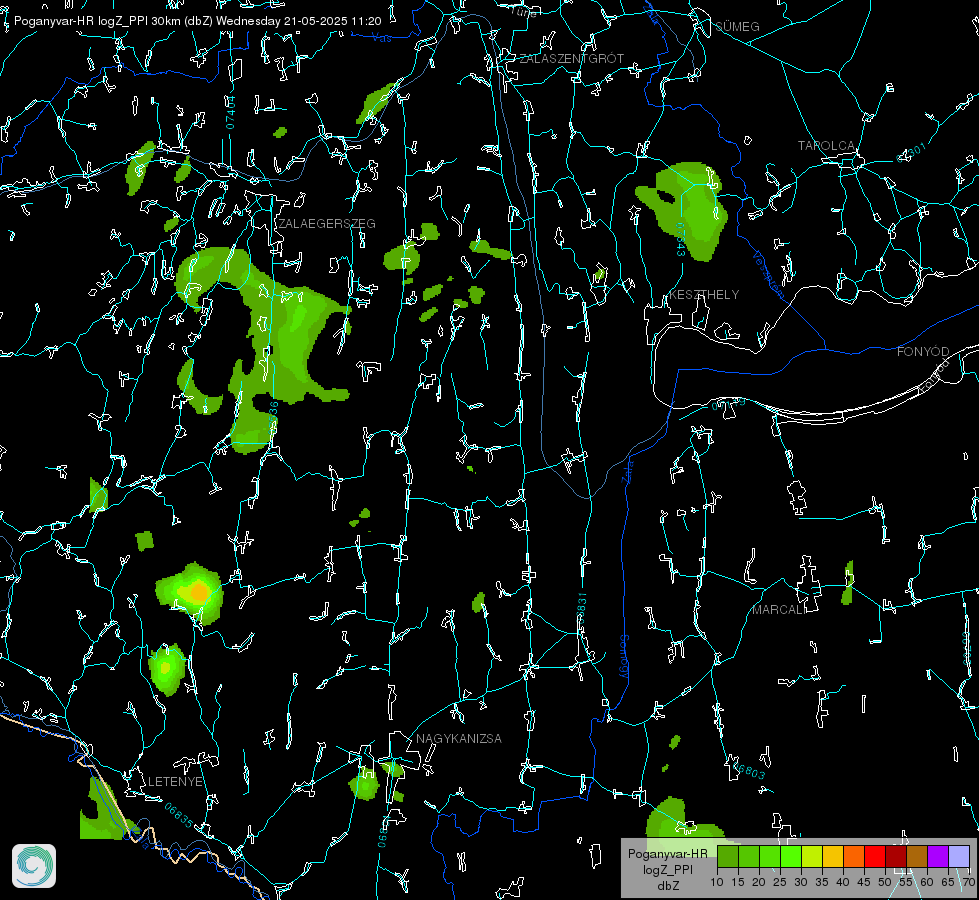The width and height of the screenshot is (979, 900).
Task: Pick the brown 55–60 dBZ legend swatch
Action: 917,856
